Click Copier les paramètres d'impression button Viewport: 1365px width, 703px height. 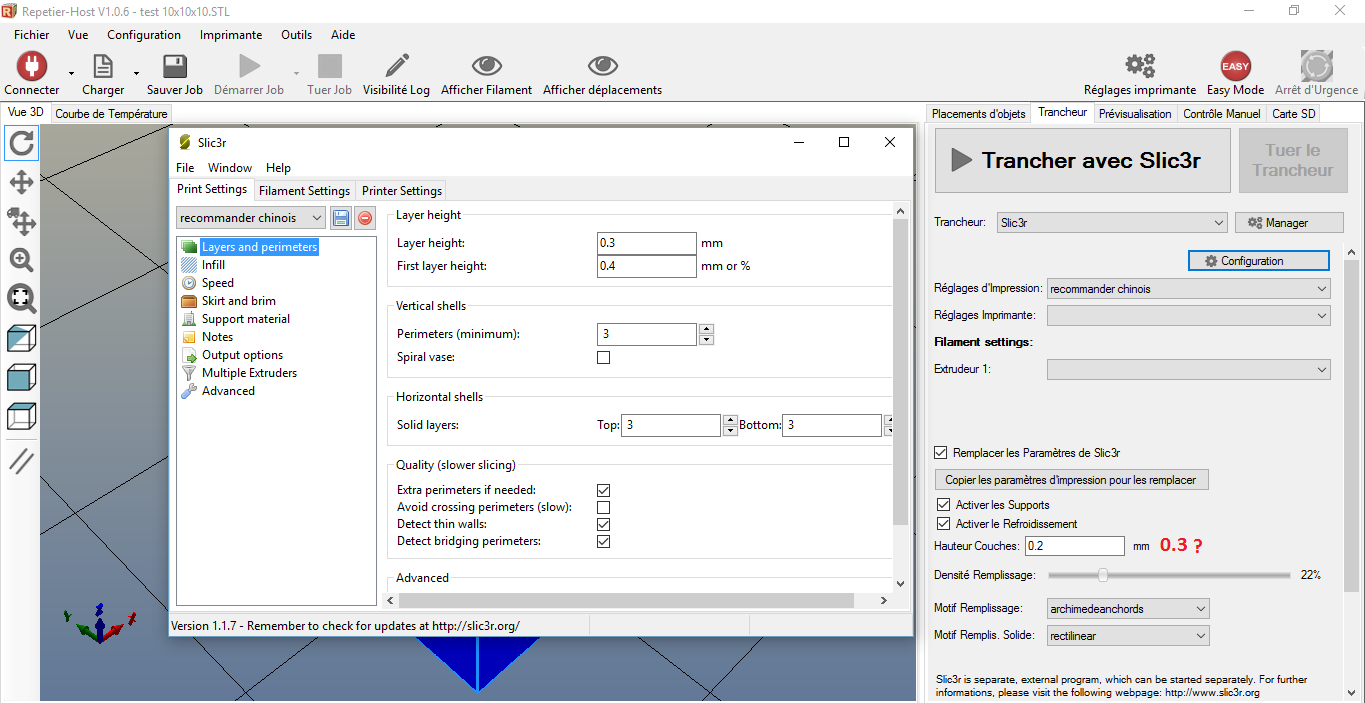pos(1071,480)
